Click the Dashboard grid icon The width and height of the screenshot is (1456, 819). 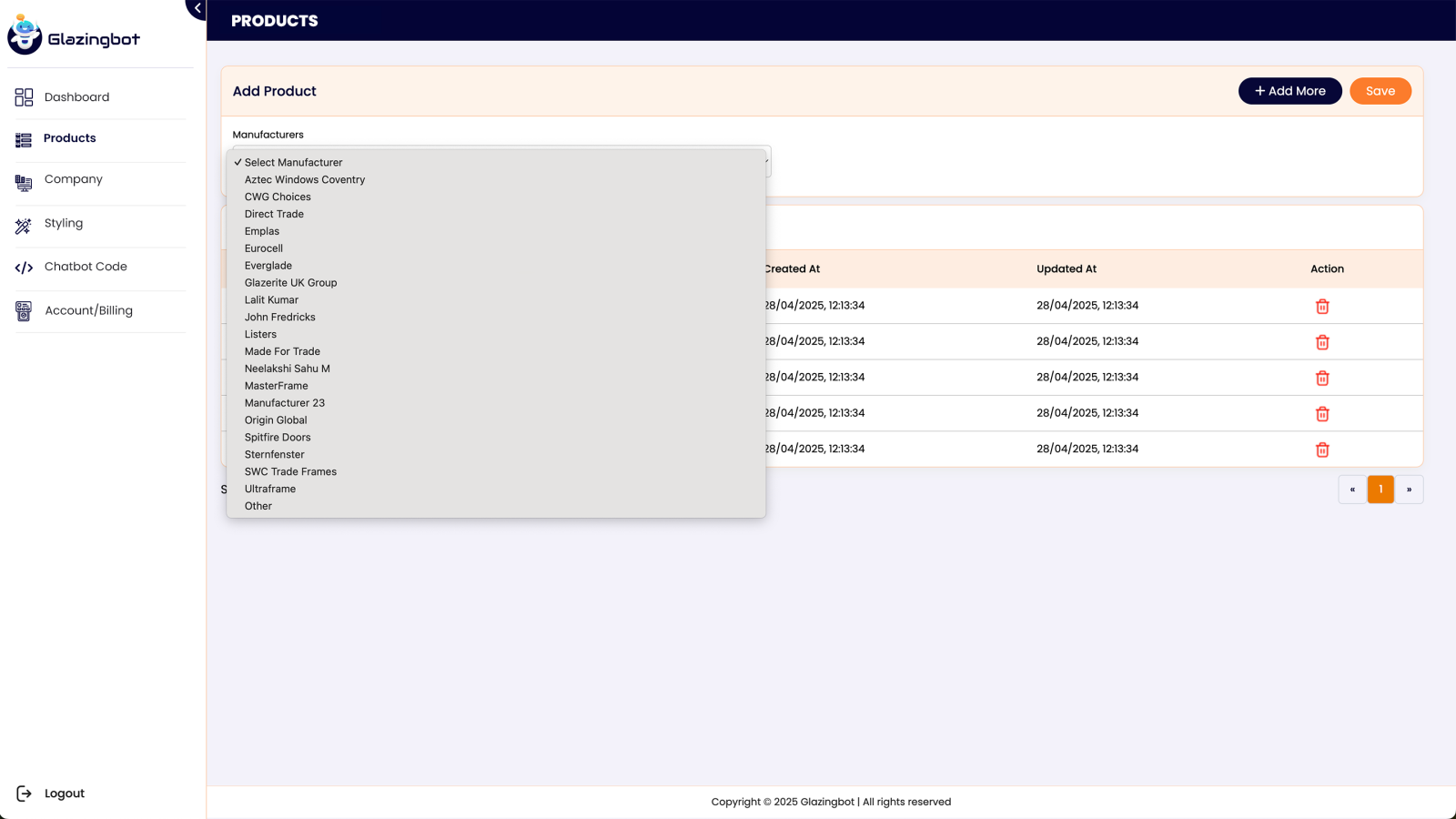24,97
